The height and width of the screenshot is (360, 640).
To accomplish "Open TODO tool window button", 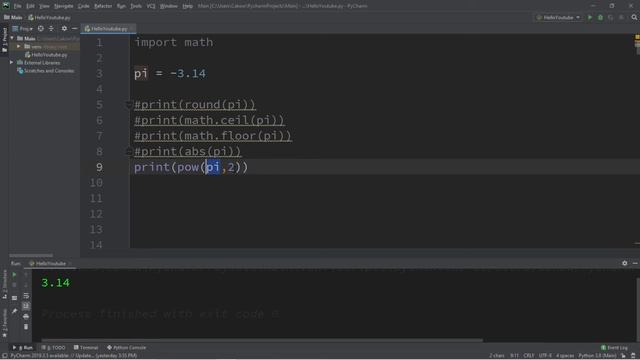I will (53, 348).
